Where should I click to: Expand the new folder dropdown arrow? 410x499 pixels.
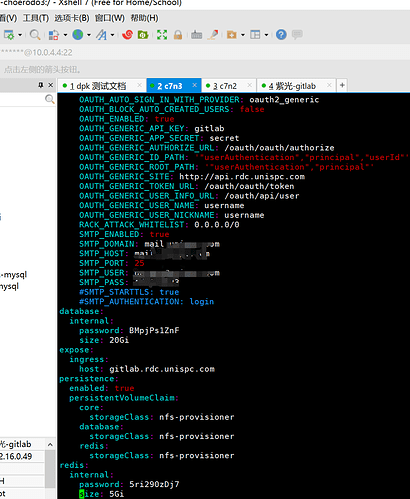243,35
